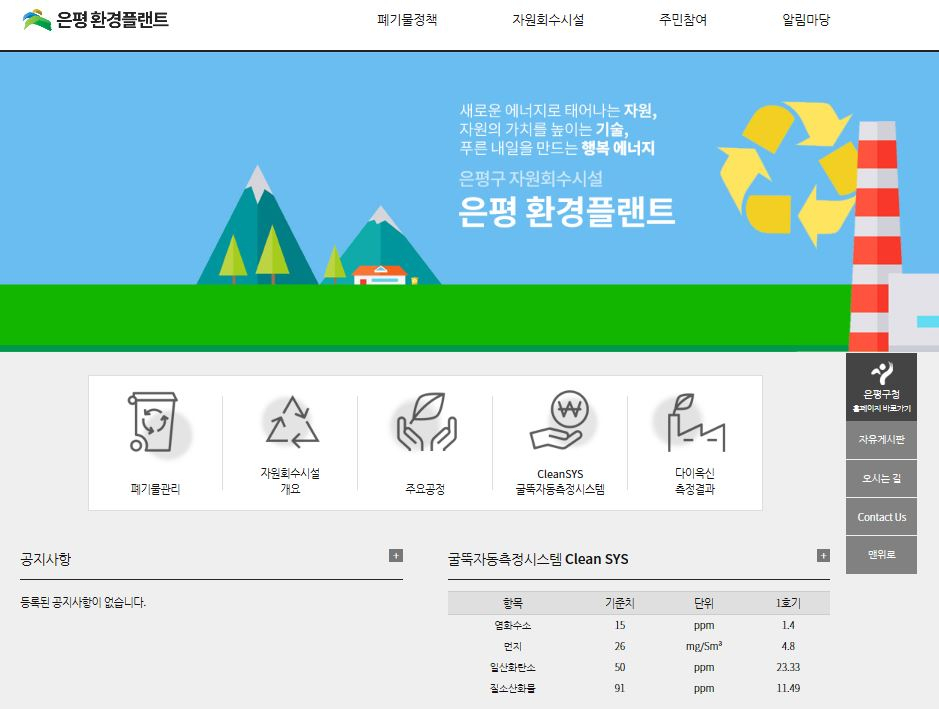
Task: Click the 11.49 value for 질소산화물
Action: [788, 689]
